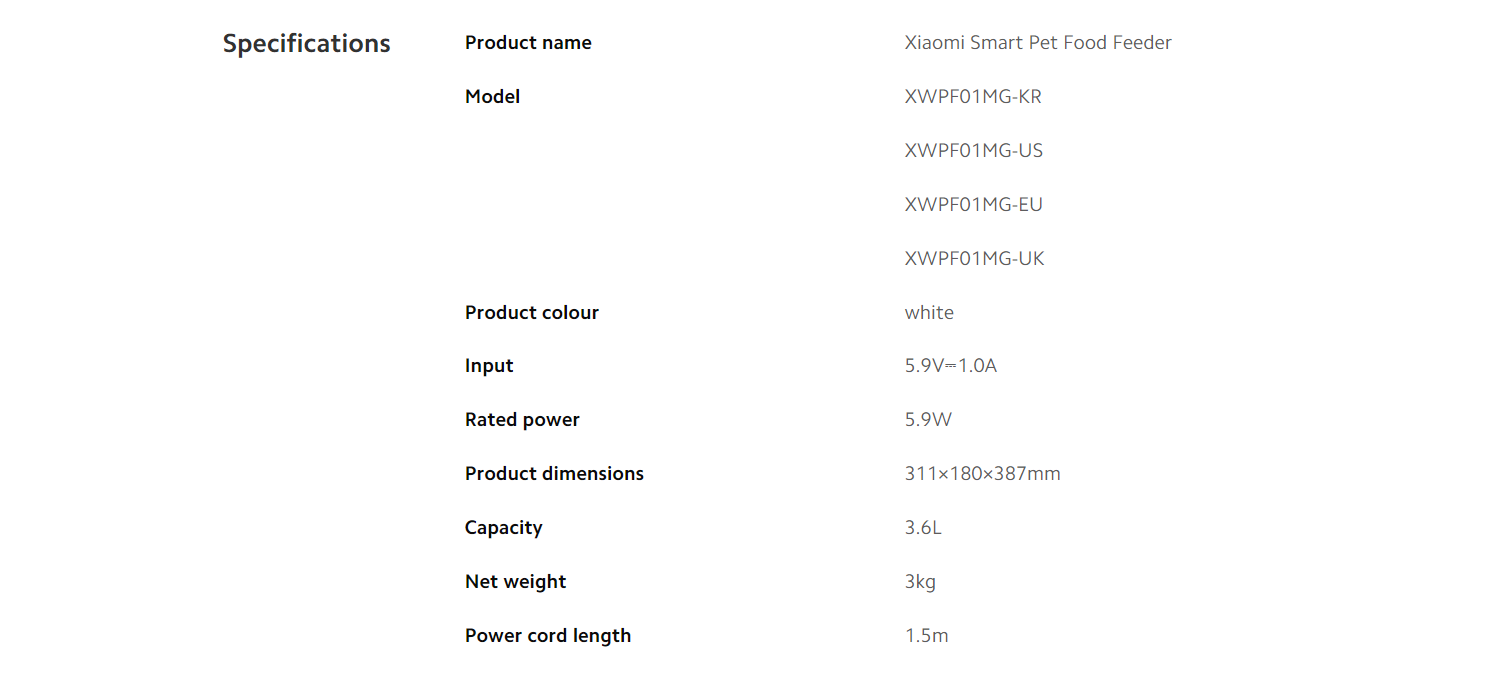The image size is (1500, 692).
Task: Select the Input label
Action: click(x=489, y=366)
